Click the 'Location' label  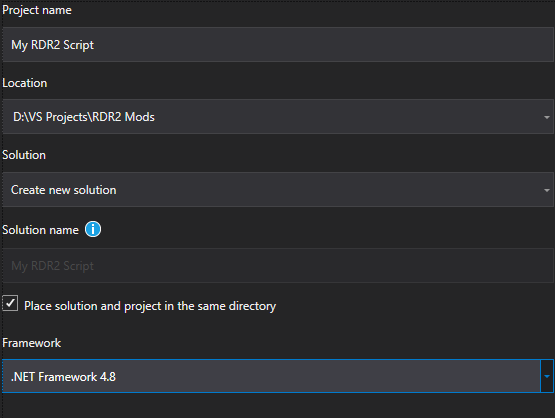point(24,83)
